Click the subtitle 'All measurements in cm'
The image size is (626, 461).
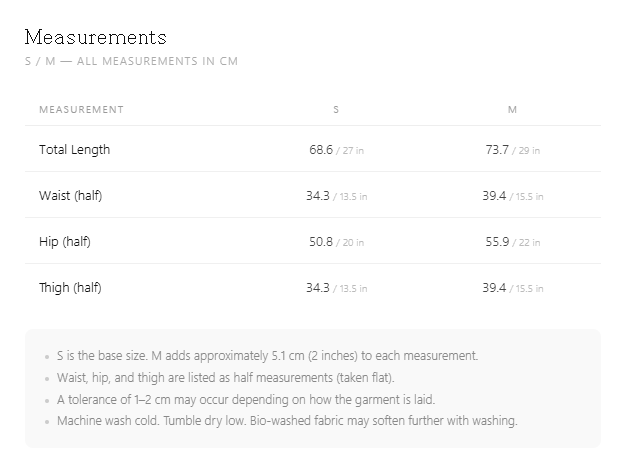131,61
